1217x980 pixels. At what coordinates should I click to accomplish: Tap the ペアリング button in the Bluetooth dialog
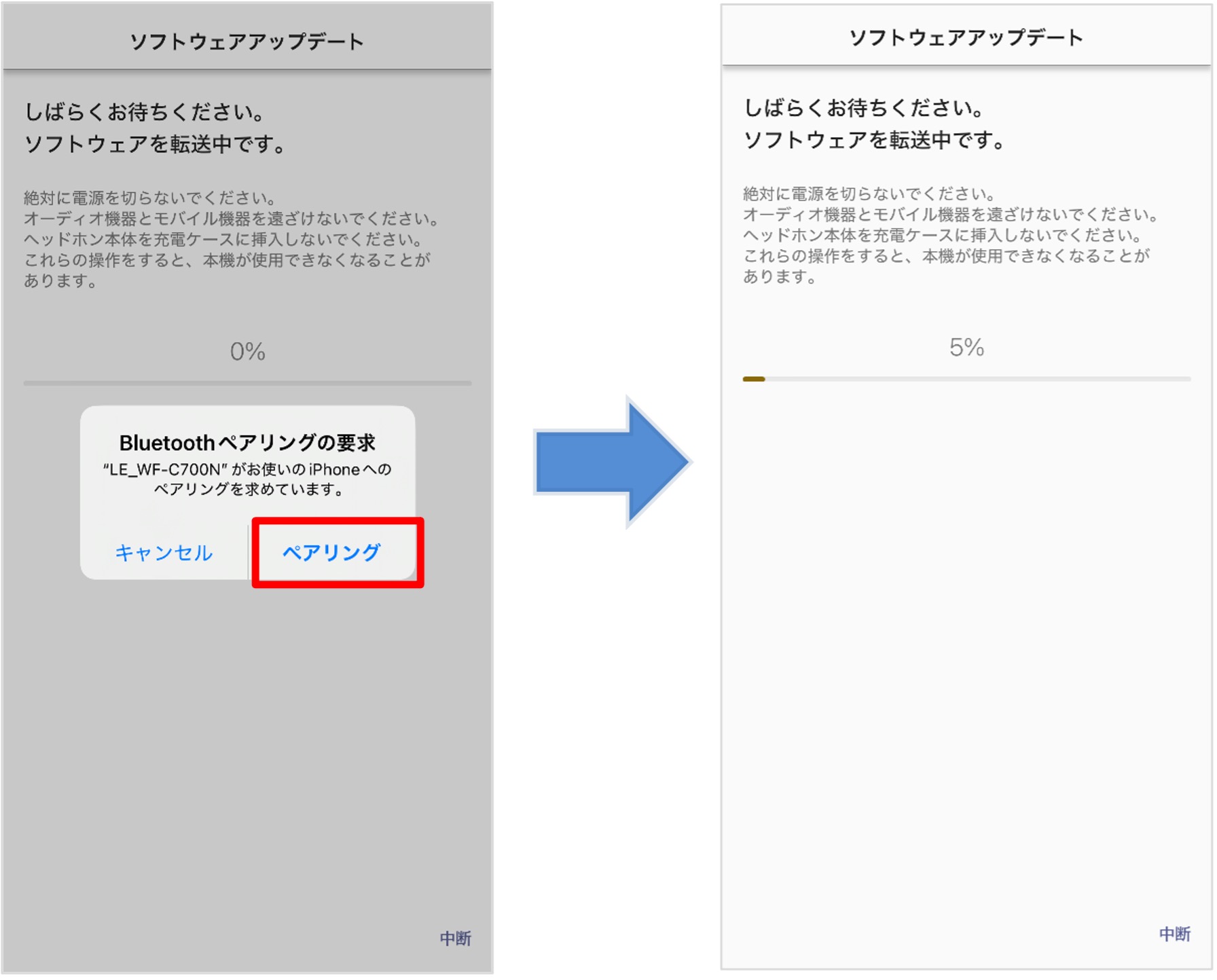pyautogui.click(x=331, y=552)
